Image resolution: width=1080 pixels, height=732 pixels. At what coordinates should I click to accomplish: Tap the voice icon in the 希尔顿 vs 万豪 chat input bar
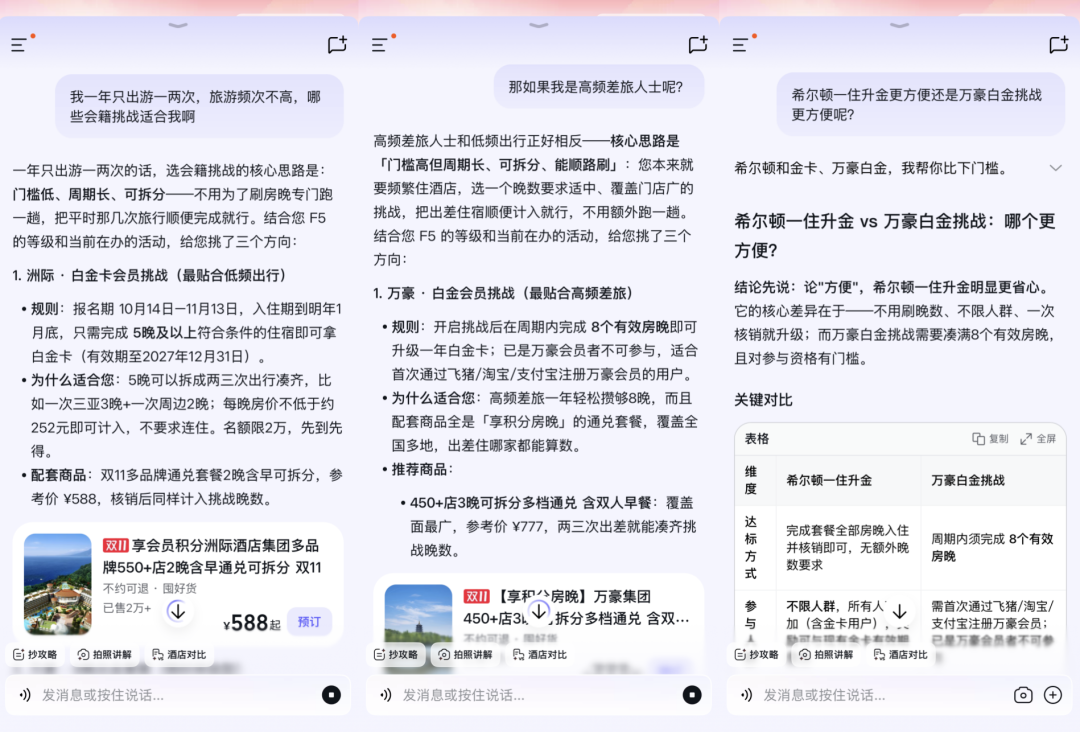(x=747, y=695)
